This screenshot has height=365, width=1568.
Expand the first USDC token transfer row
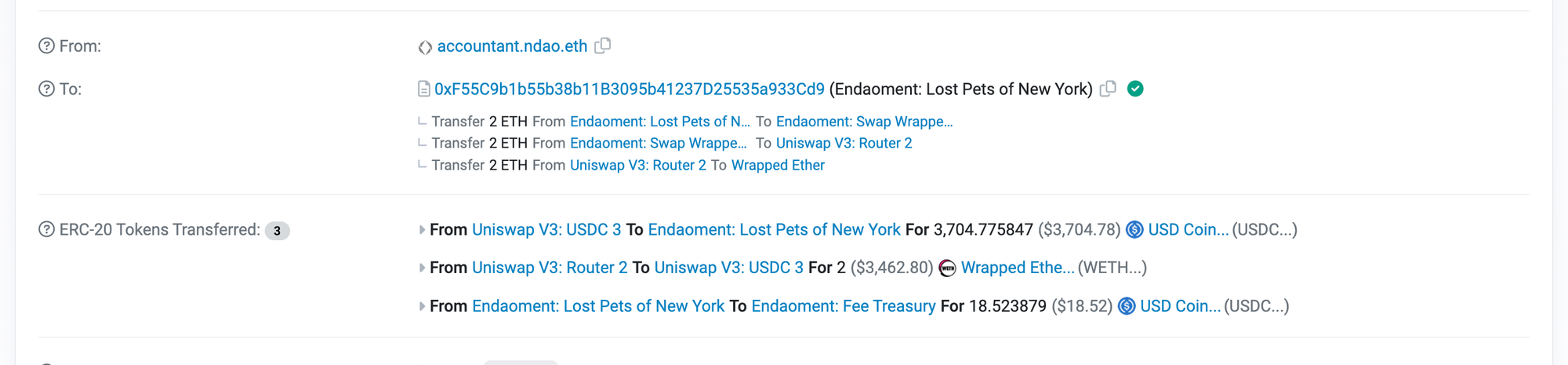pyautogui.click(x=422, y=230)
